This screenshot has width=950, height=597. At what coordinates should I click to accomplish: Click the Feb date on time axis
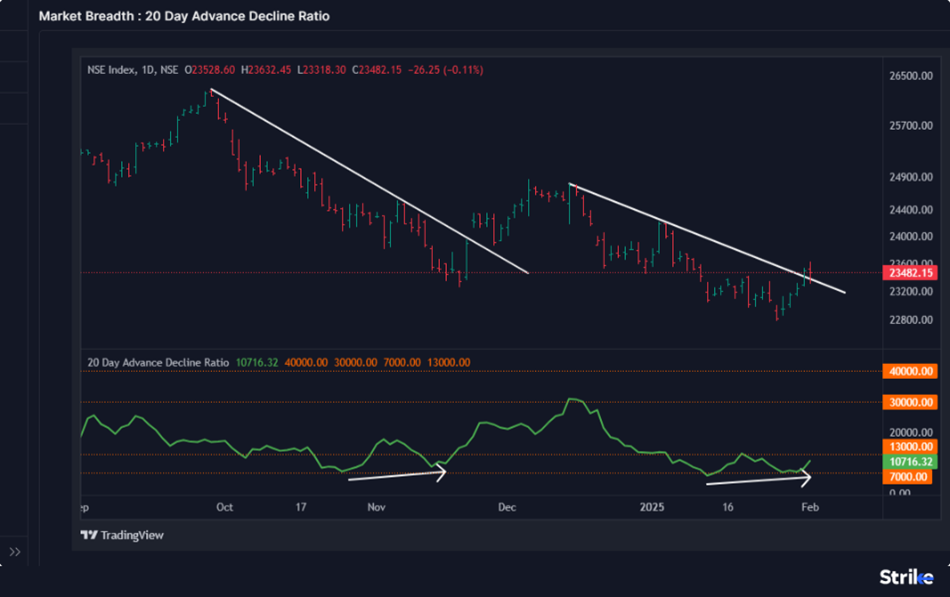(x=810, y=507)
